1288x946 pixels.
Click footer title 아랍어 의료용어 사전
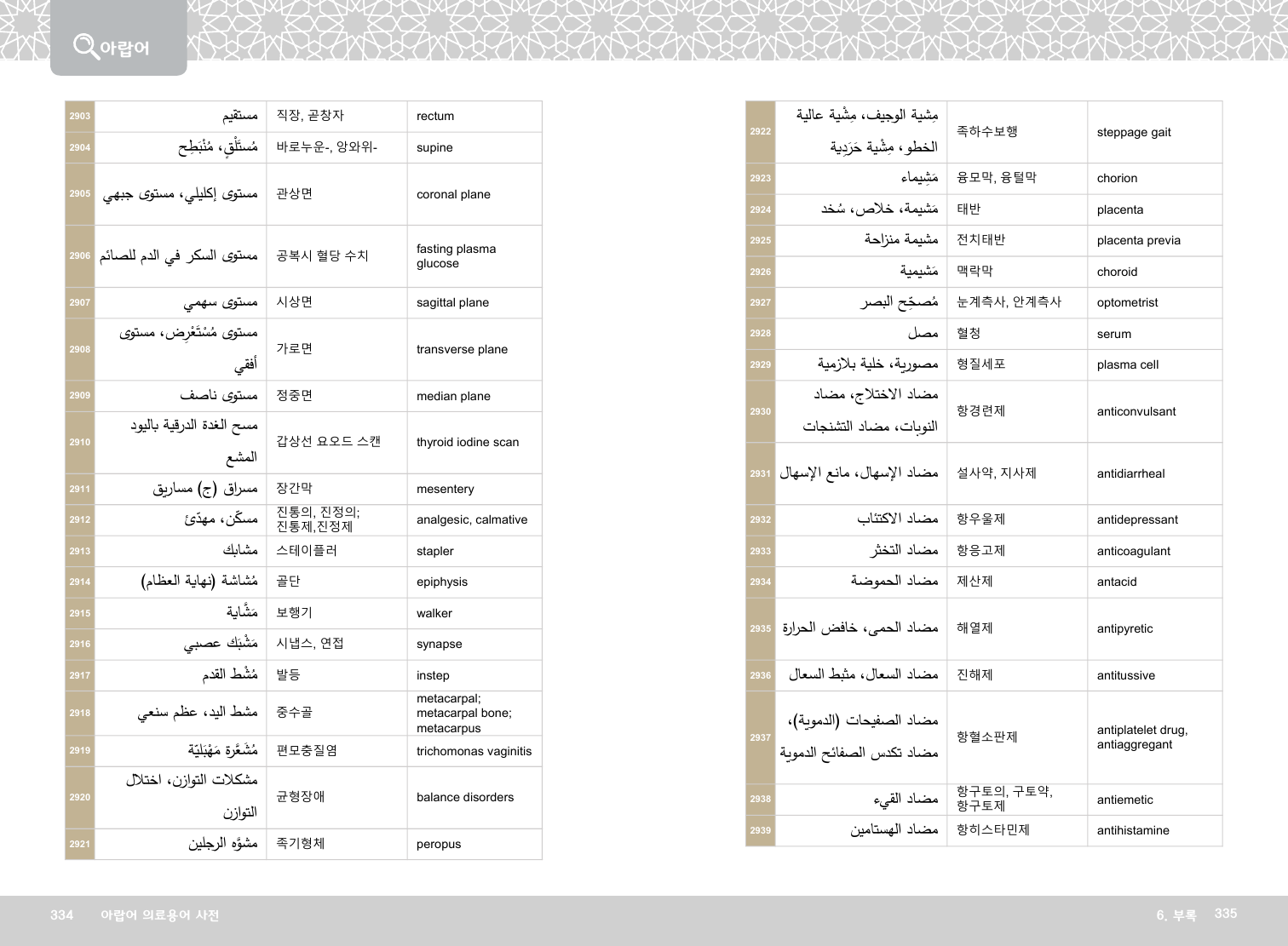160,914
